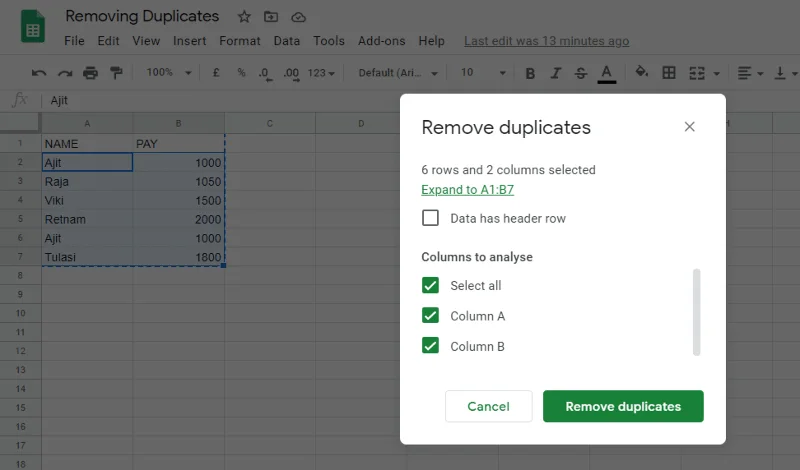The image size is (800, 470).
Task: Open the text colour picker
Action: click(x=607, y=73)
